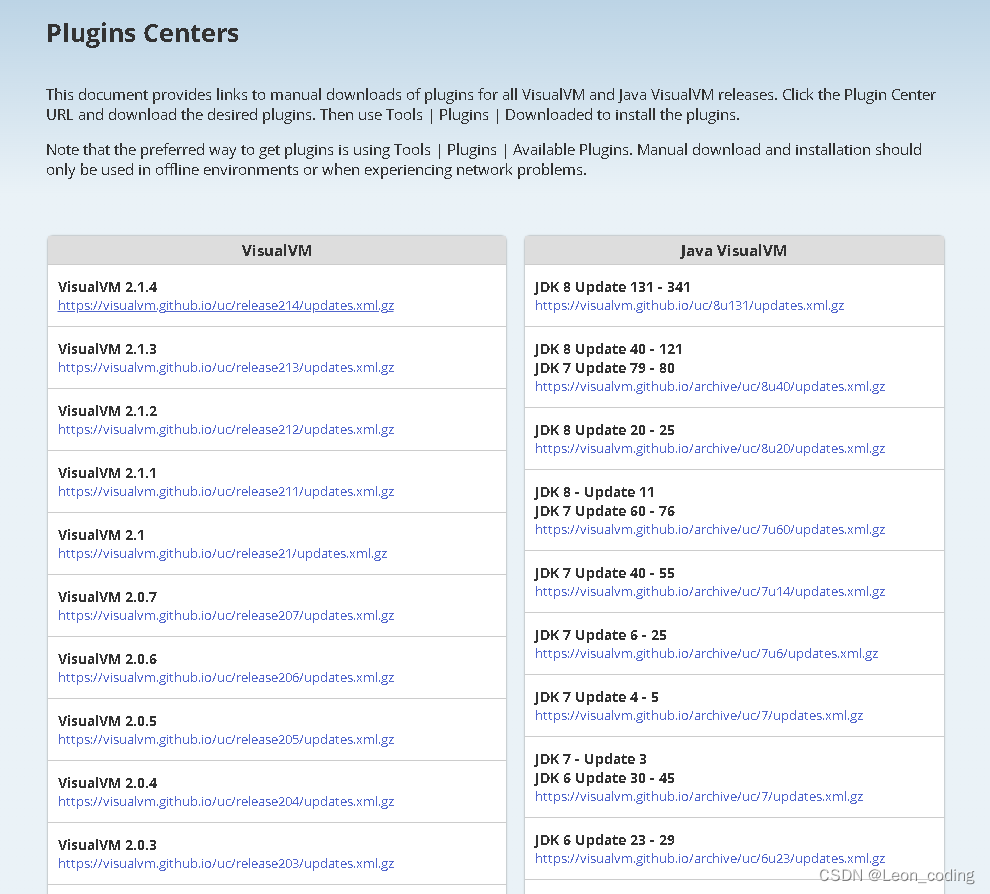Open the VisualVM 2.1 release21 updates link

[x=222, y=554]
